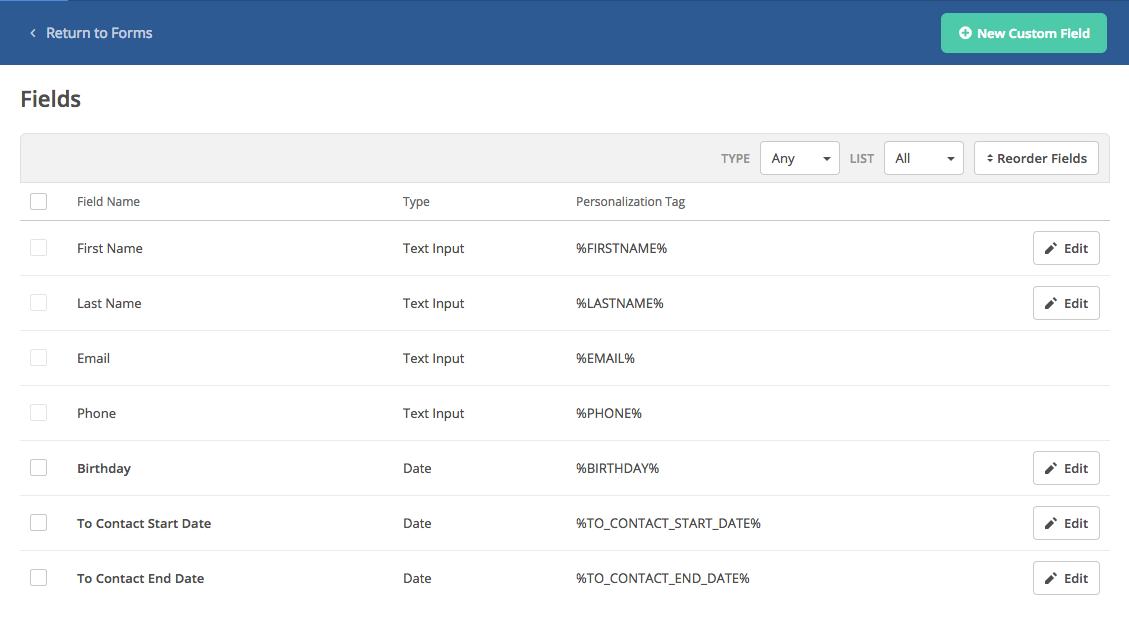Click the Reorder Fields button

click(1036, 158)
